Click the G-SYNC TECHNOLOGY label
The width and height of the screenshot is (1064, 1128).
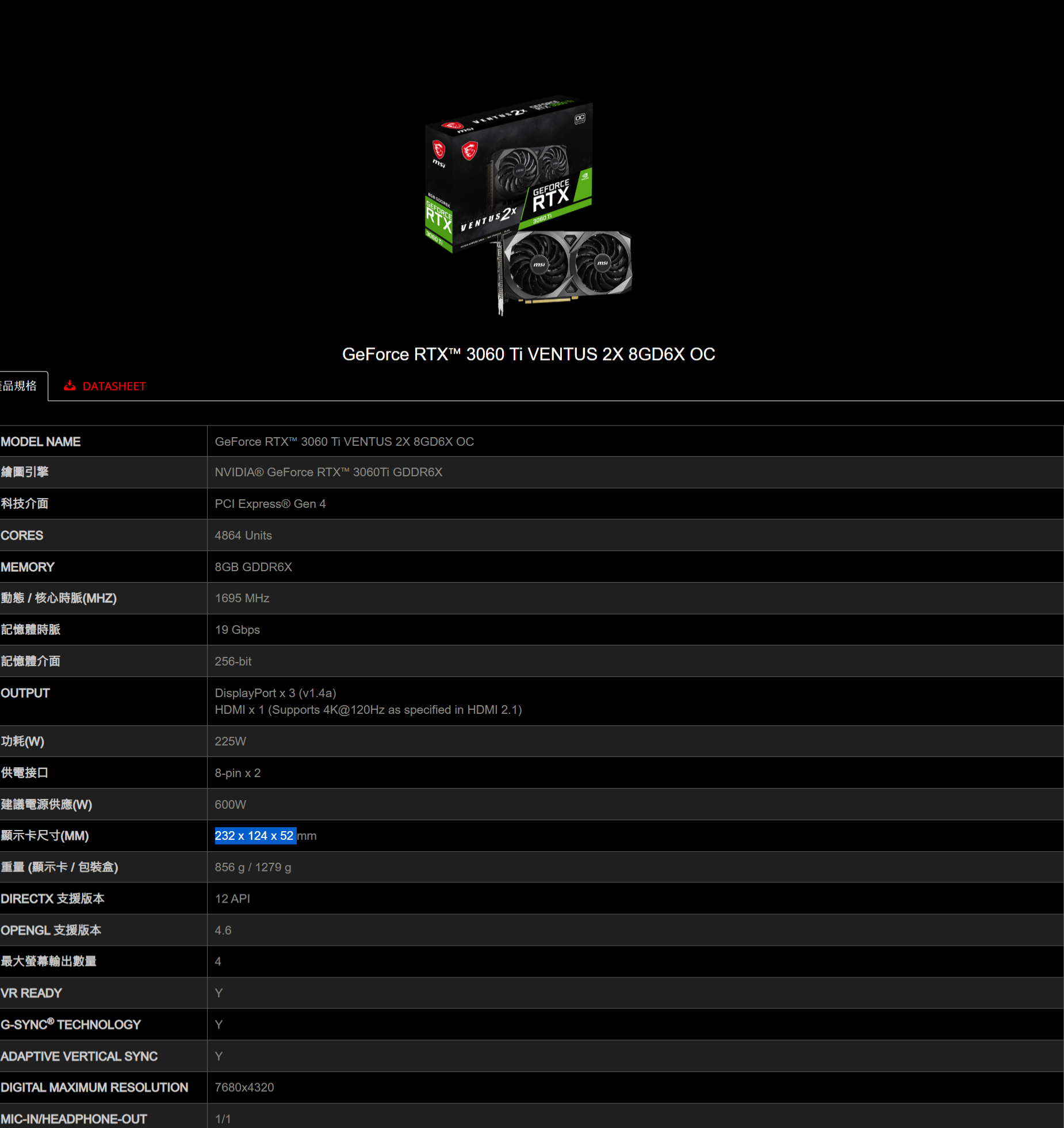pyautogui.click(x=71, y=1024)
